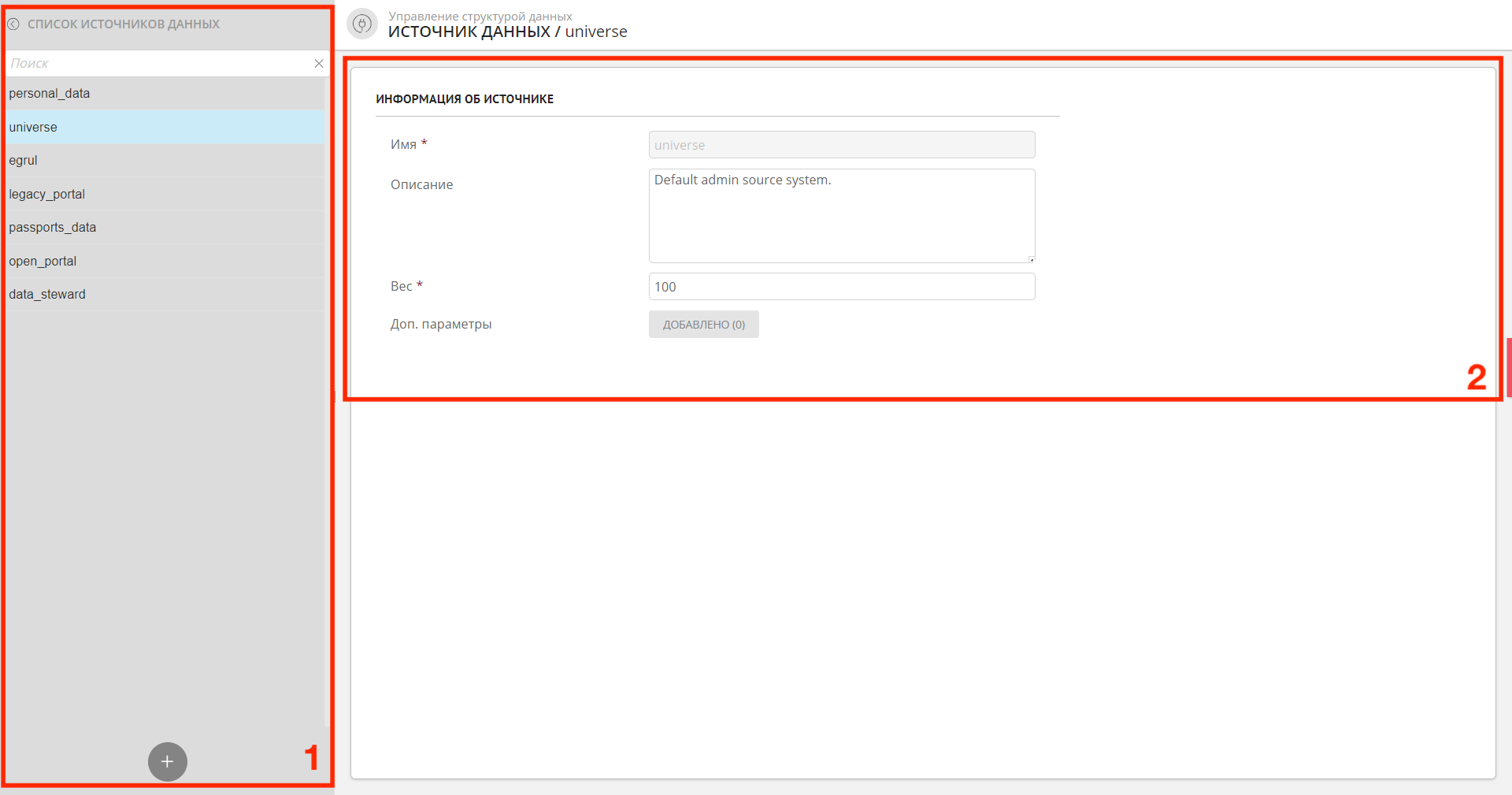1512x795 pixels.
Task: Click the СПИСОК ИСТОЧНИКОВ ДАННЫХ panel title
Action: click(124, 24)
